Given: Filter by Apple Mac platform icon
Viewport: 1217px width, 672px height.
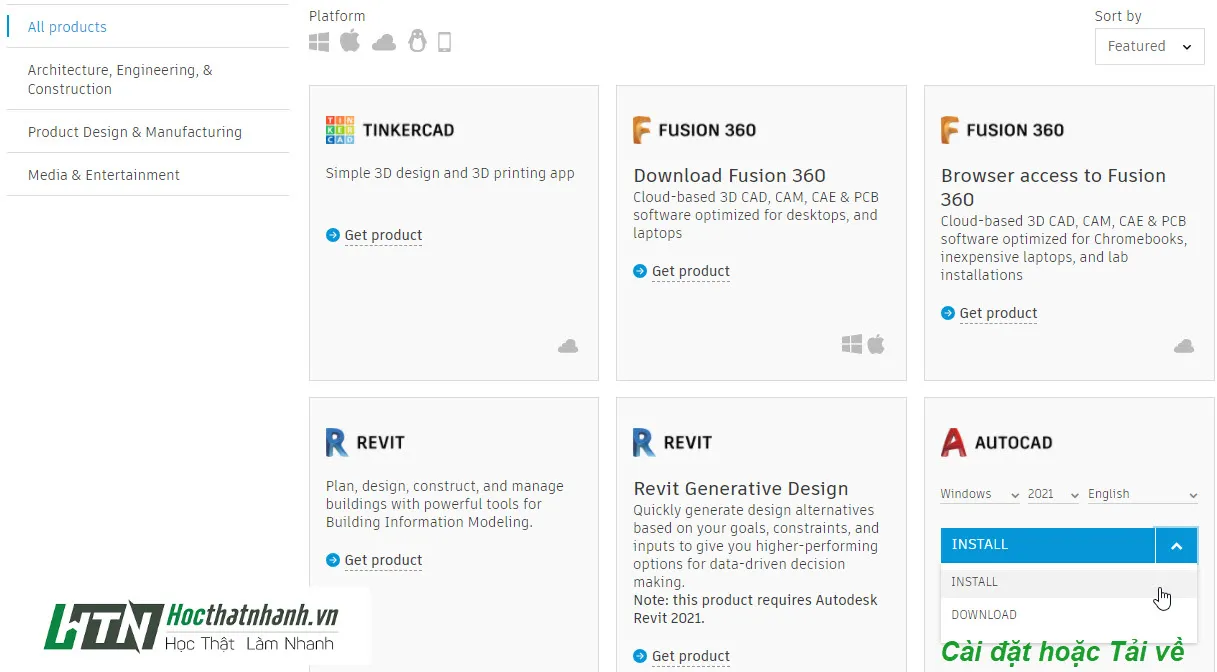Looking at the screenshot, I should point(349,41).
